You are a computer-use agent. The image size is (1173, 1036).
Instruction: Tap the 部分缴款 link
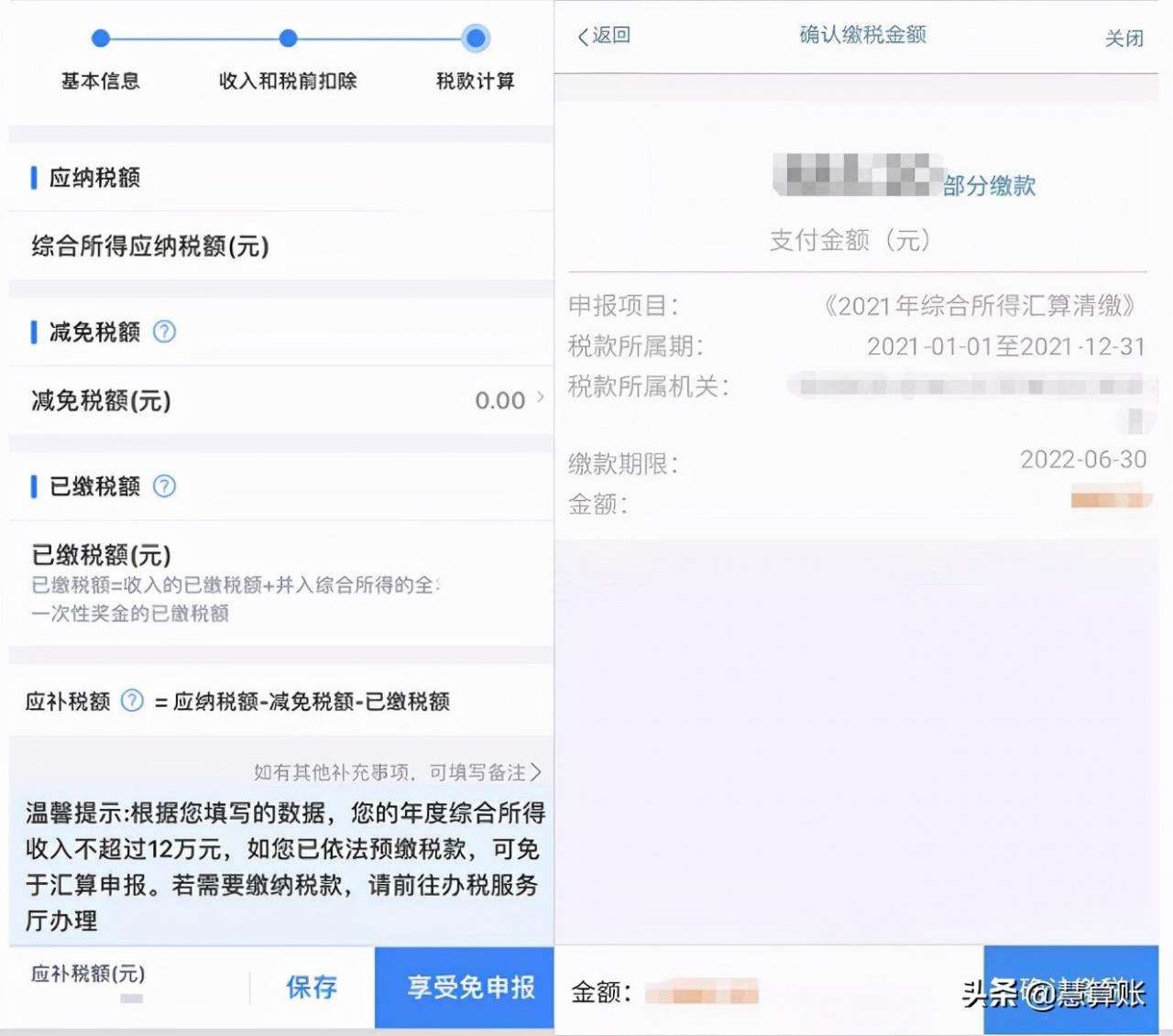pyautogui.click(x=988, y=186)
